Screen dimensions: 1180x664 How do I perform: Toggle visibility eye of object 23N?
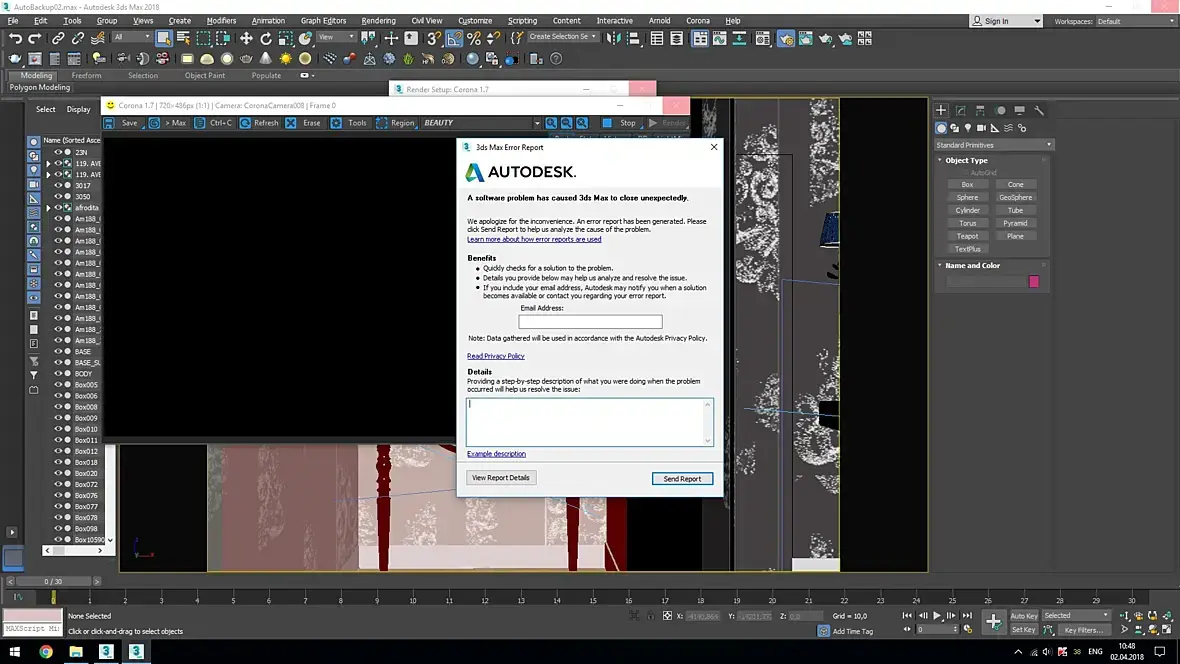58,152
